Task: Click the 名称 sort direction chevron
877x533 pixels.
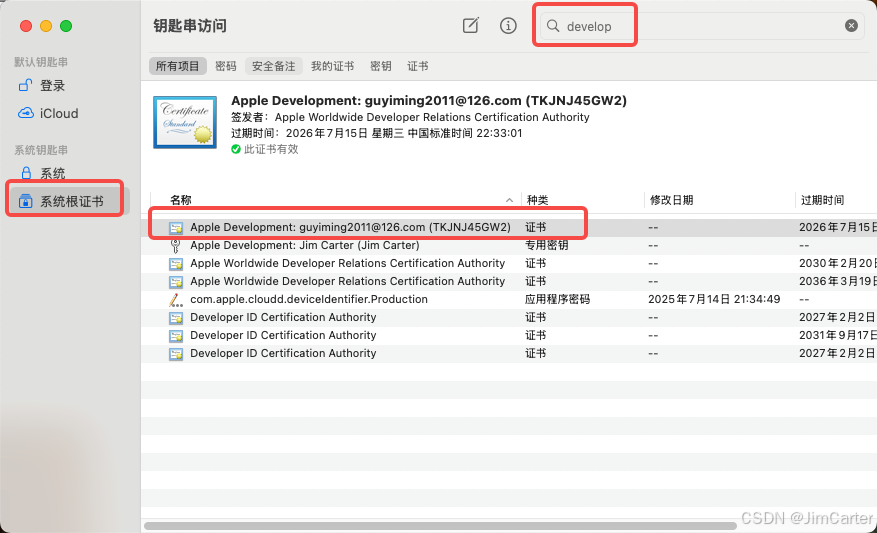Action: point(509,200)
